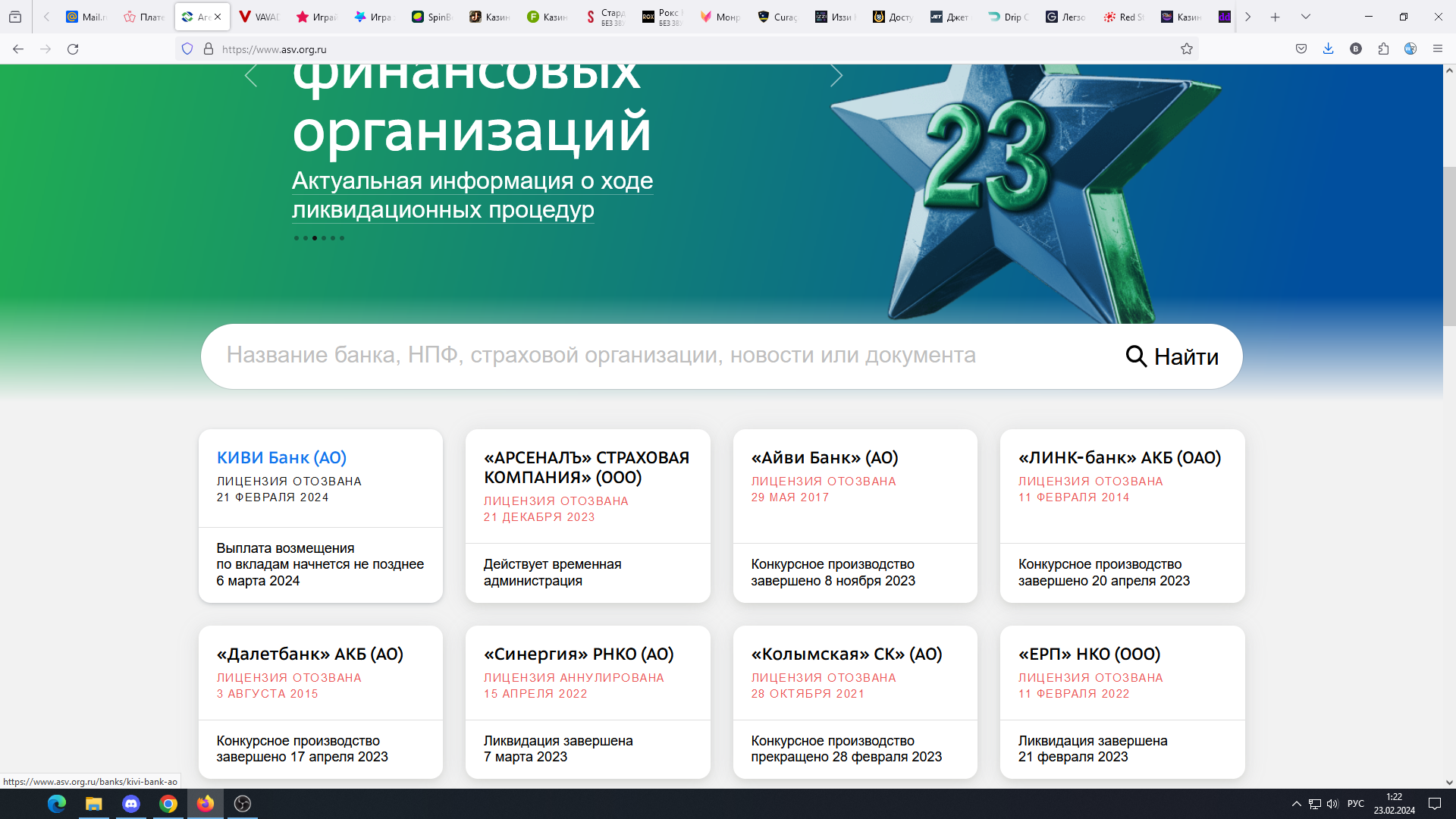Viewport: 1456px width, 819px height.
Task: Bookmark this page with star icon
Action: coord(1187,49)
